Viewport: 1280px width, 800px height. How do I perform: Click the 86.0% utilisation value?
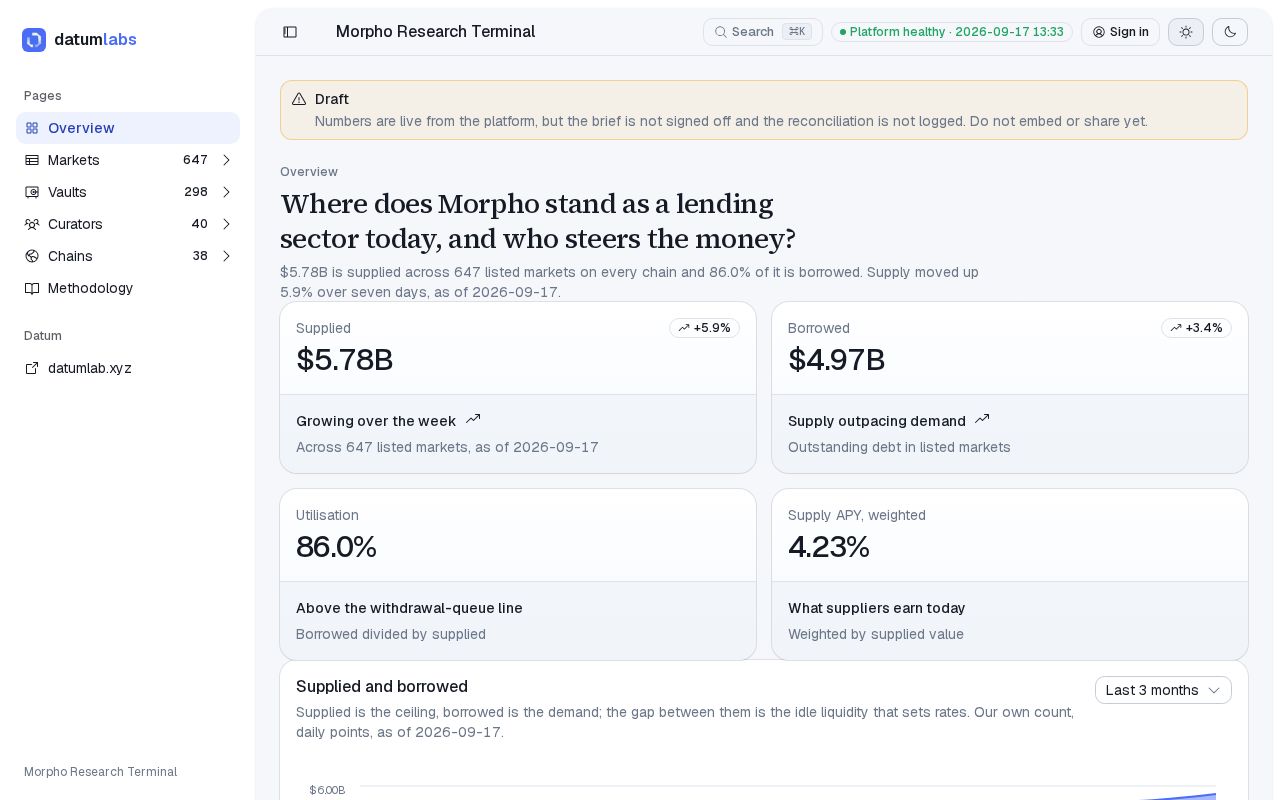(336, 547)
